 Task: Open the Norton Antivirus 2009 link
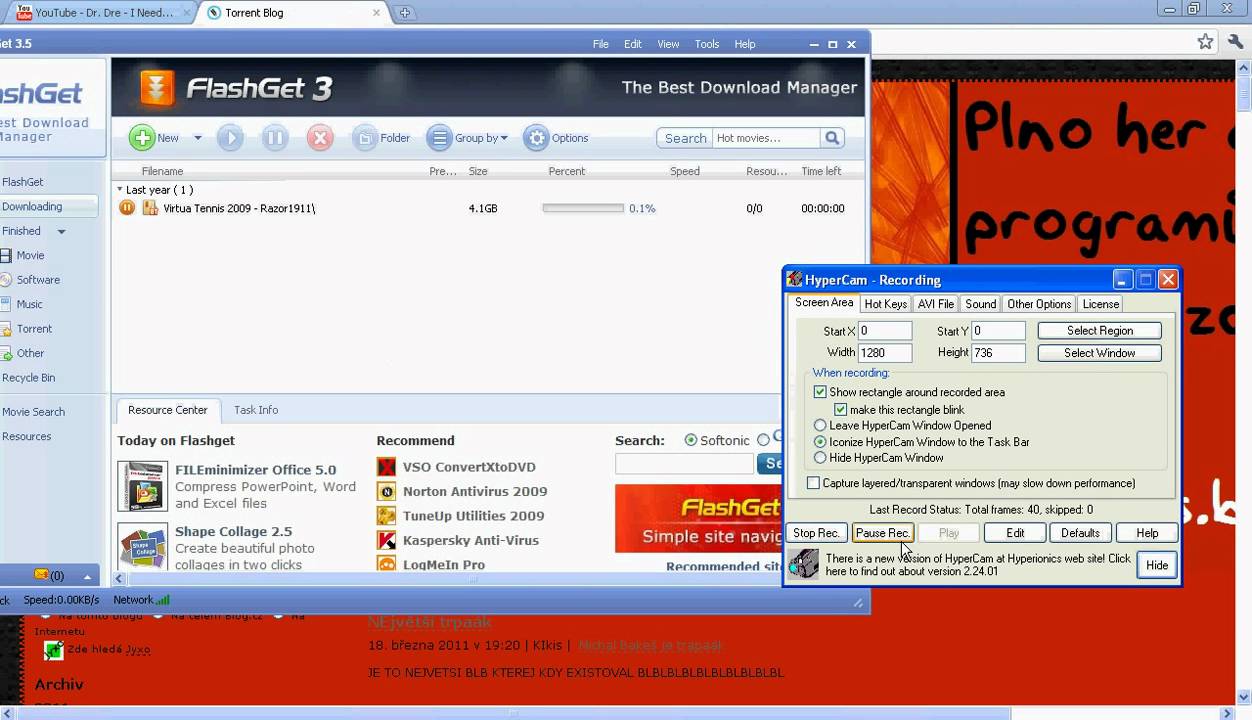pyautogui.click(x=475, y=491)
